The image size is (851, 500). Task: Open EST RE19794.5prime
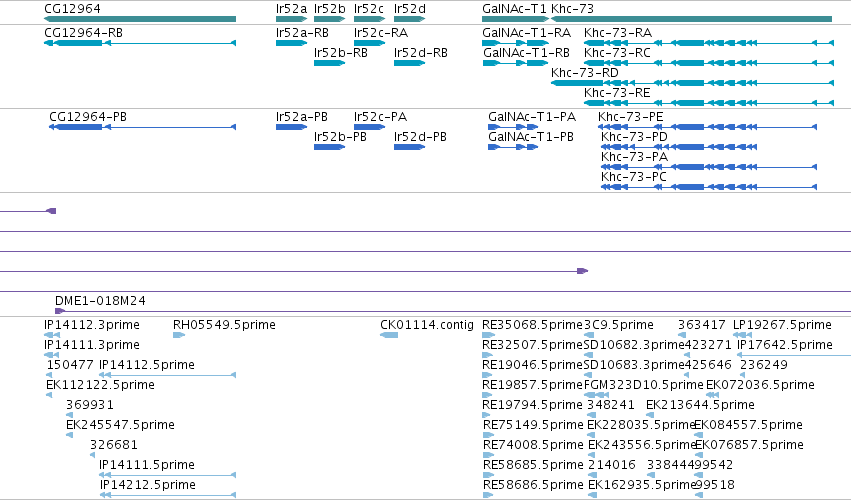point(532,405)
